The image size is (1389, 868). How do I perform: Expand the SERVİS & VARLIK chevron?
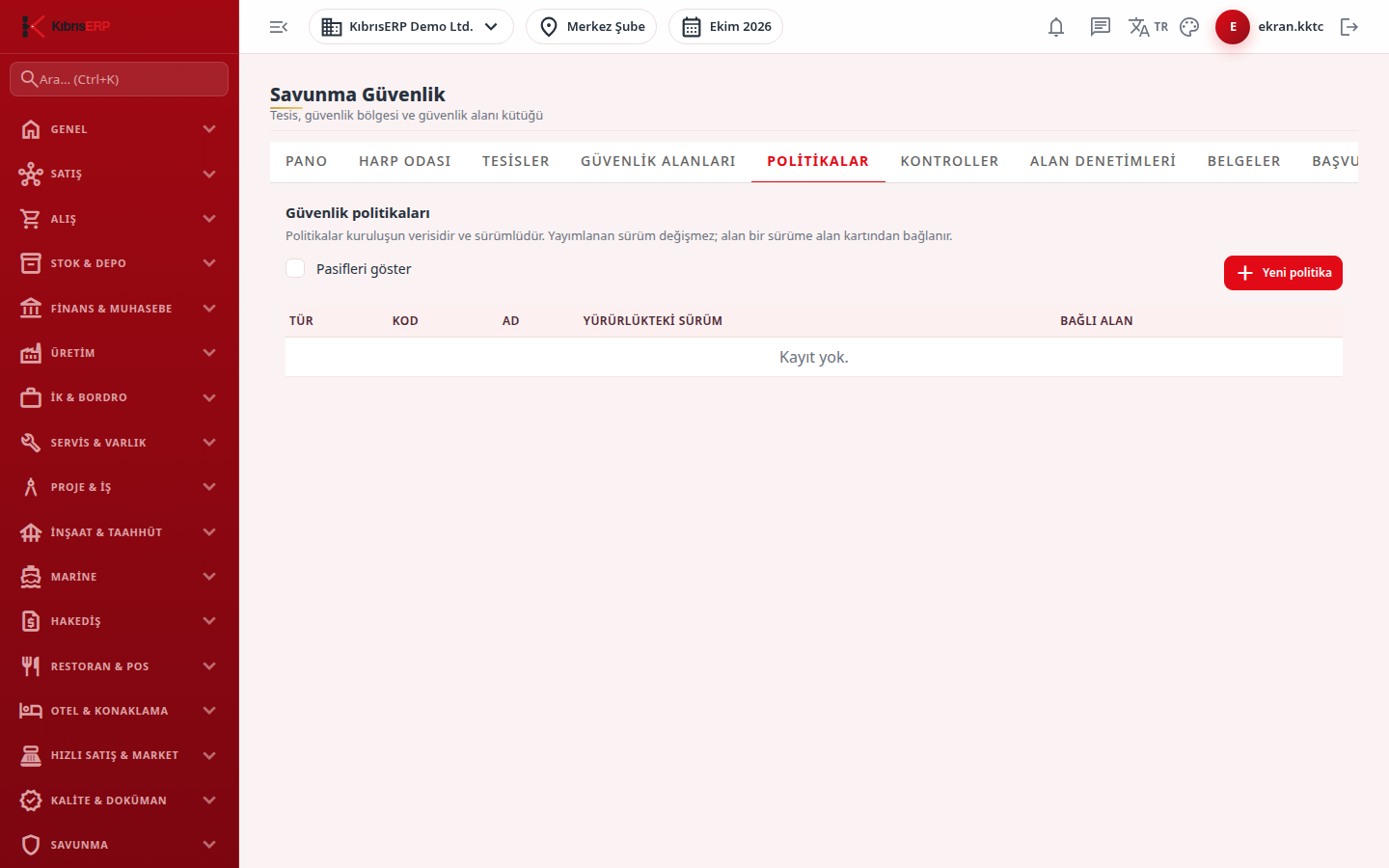tap(209, 443)
